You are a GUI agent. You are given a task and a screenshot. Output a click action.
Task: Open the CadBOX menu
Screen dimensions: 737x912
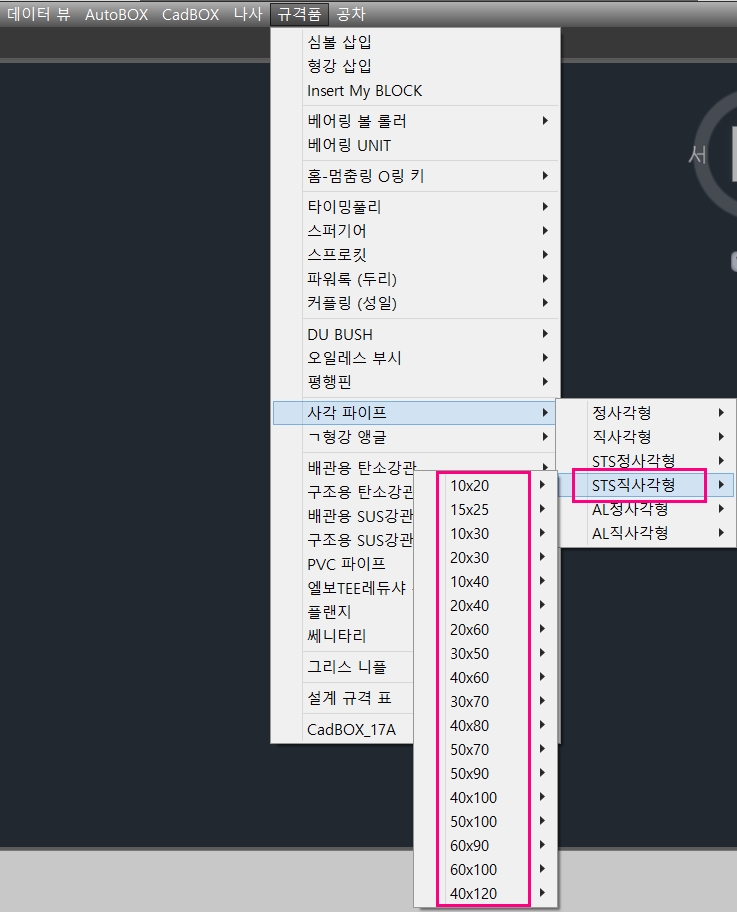(190, 14)
